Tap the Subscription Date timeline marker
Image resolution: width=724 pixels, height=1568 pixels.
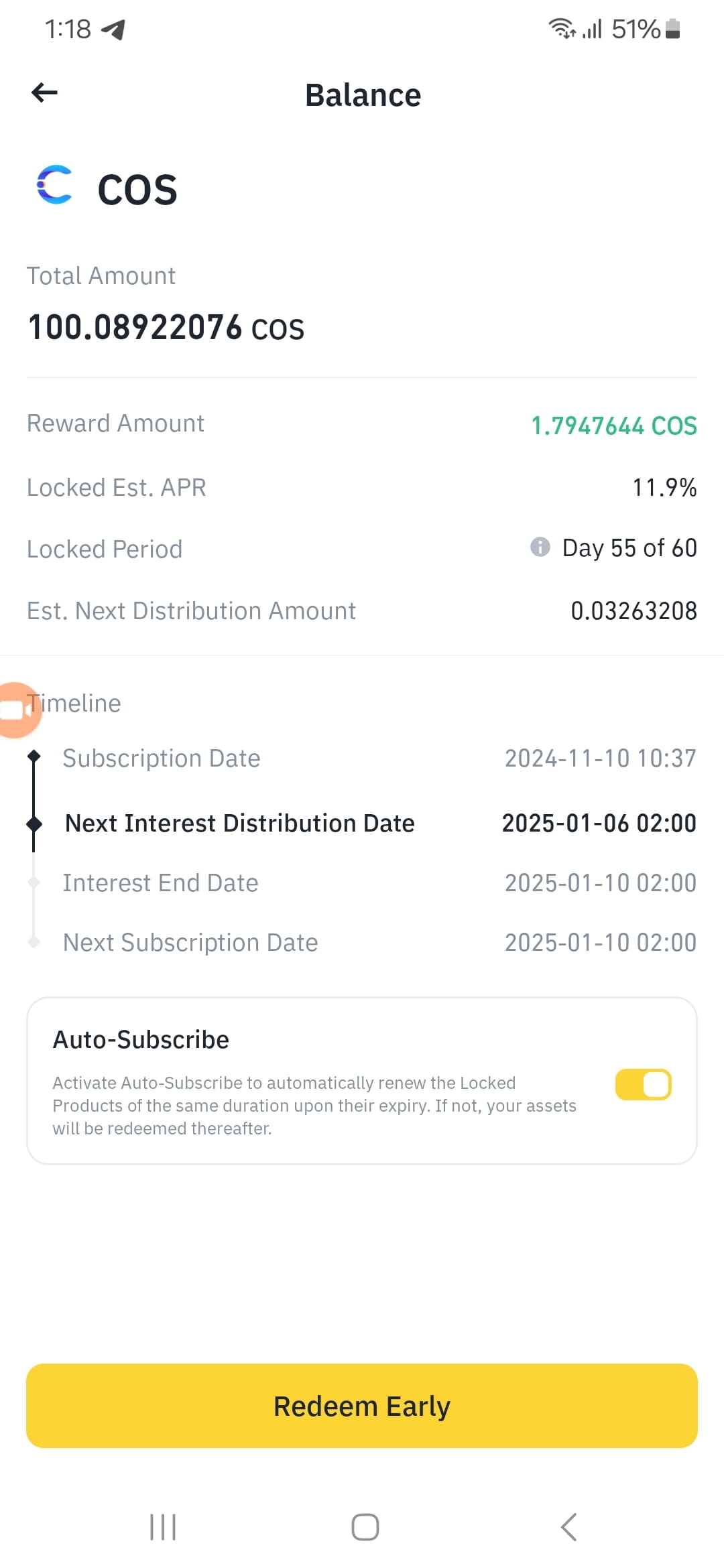pyautogui.click(x=34, y=757)
